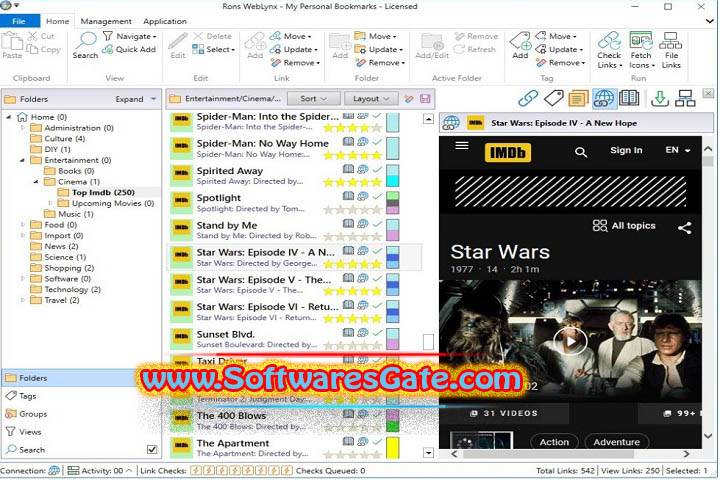Click the star rating of Star Wars: Episode V

pos(353,291)
